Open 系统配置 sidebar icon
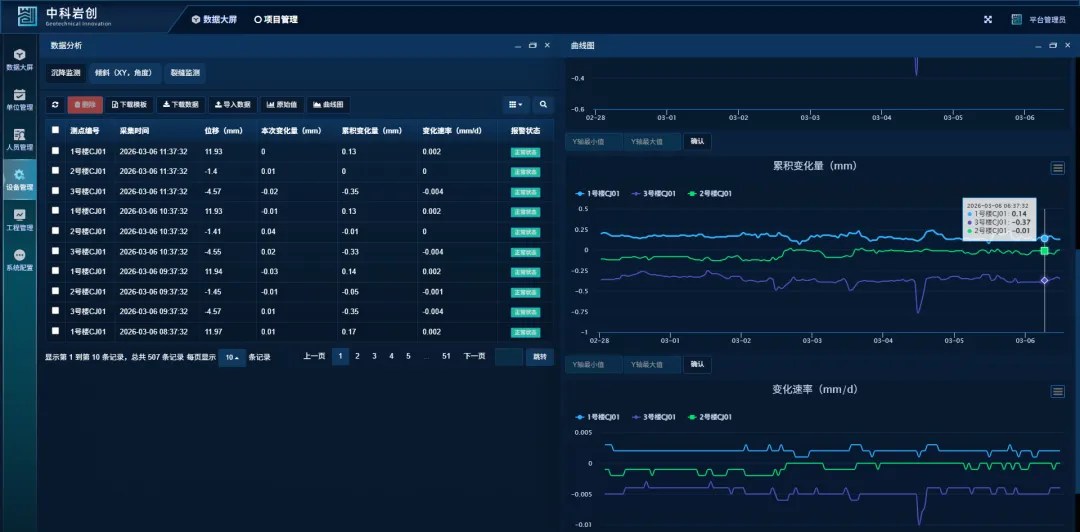This screenshot has height=532, width=1080. click(x=19, y=260)
